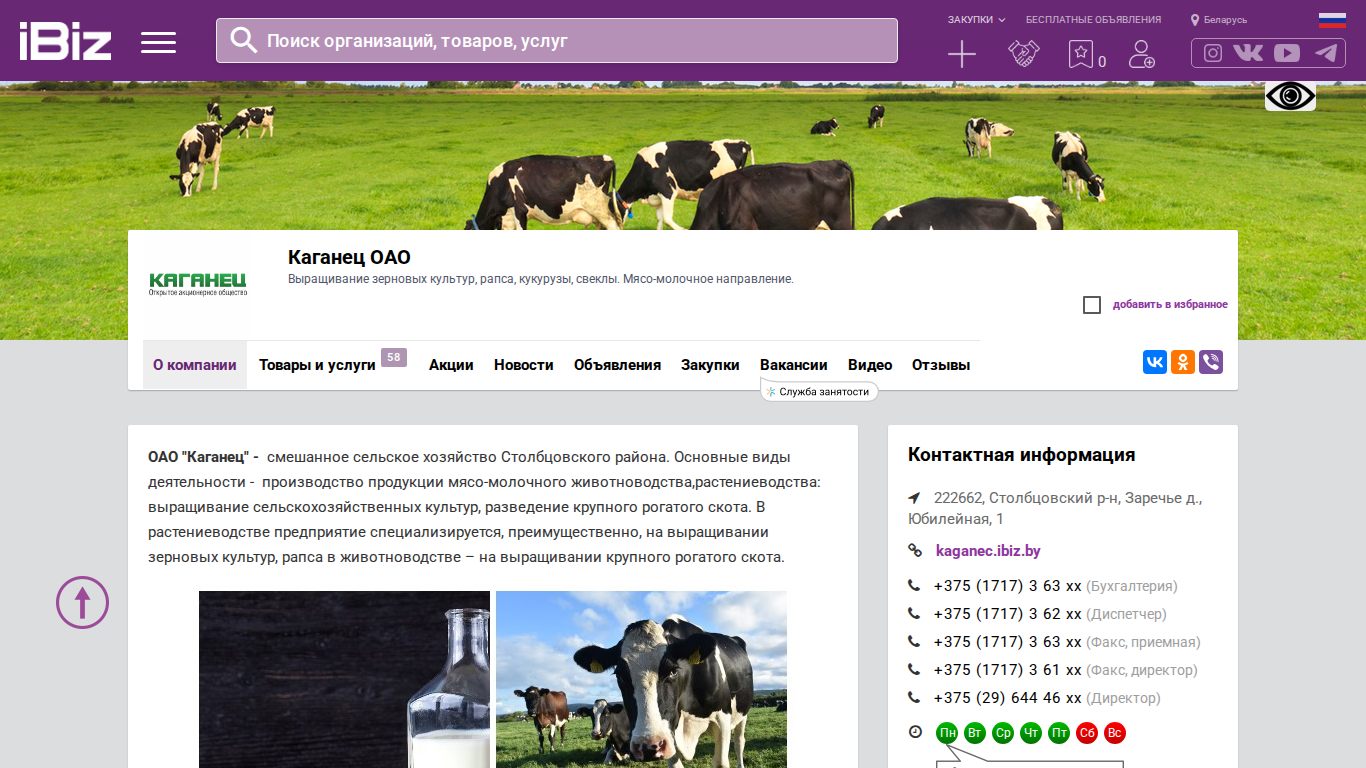Viewport: 1366px width, 768px height.
Task: Share company page on VK
Action: (x=1155, y=362)
